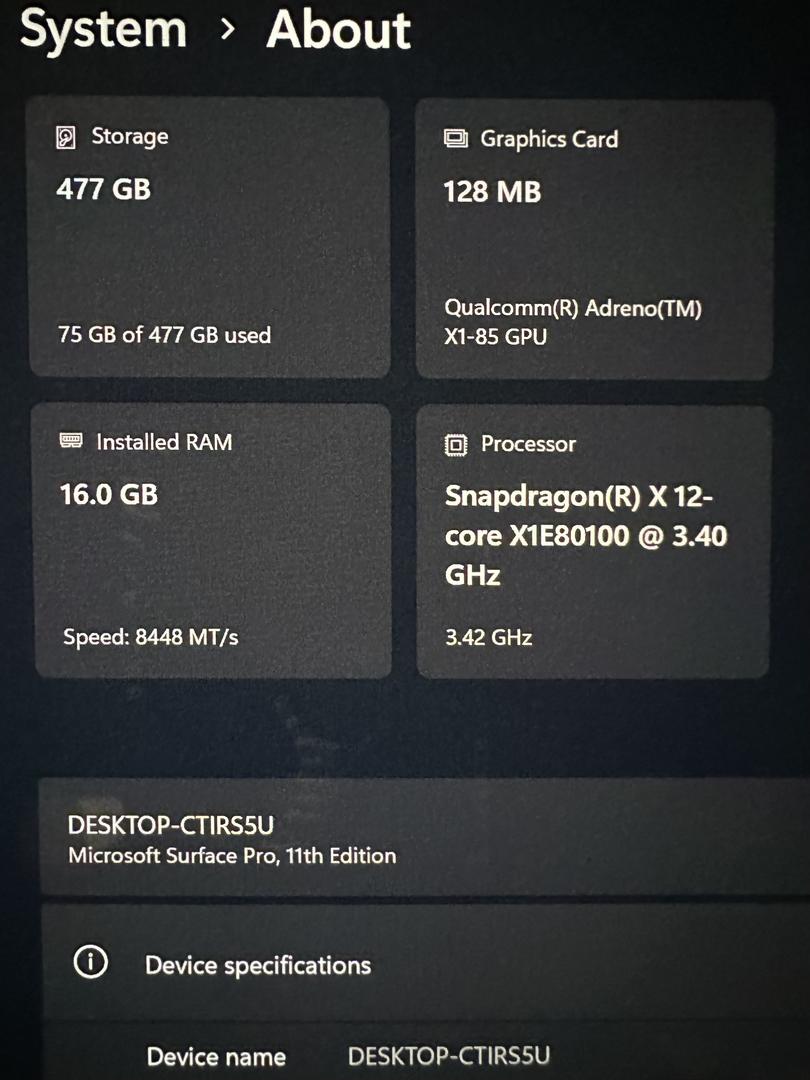Select the Snapdragon X Processor card

(x=593, y=542)
